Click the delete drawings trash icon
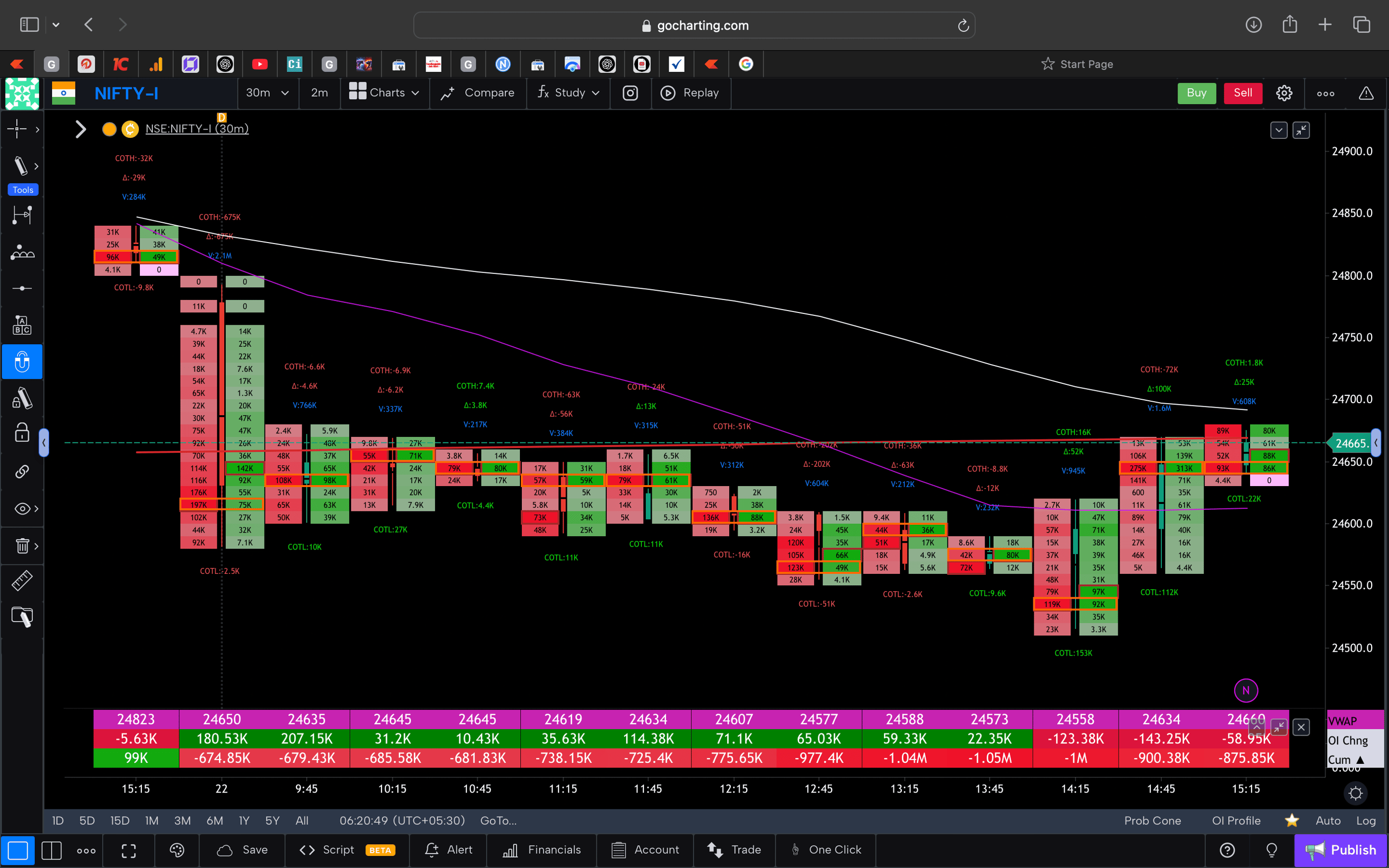1389x868 pixels. point(22,546)
